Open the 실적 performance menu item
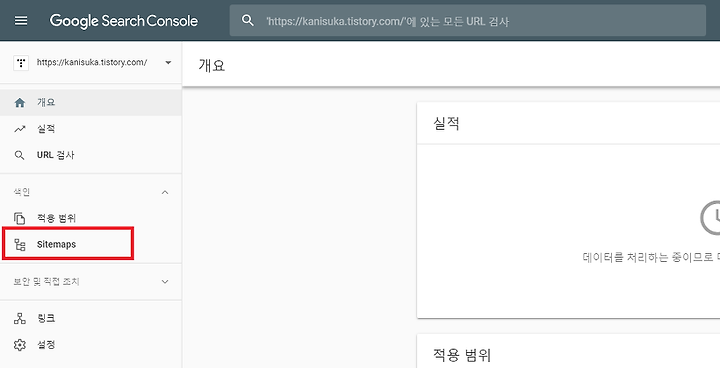 (91, 129)
